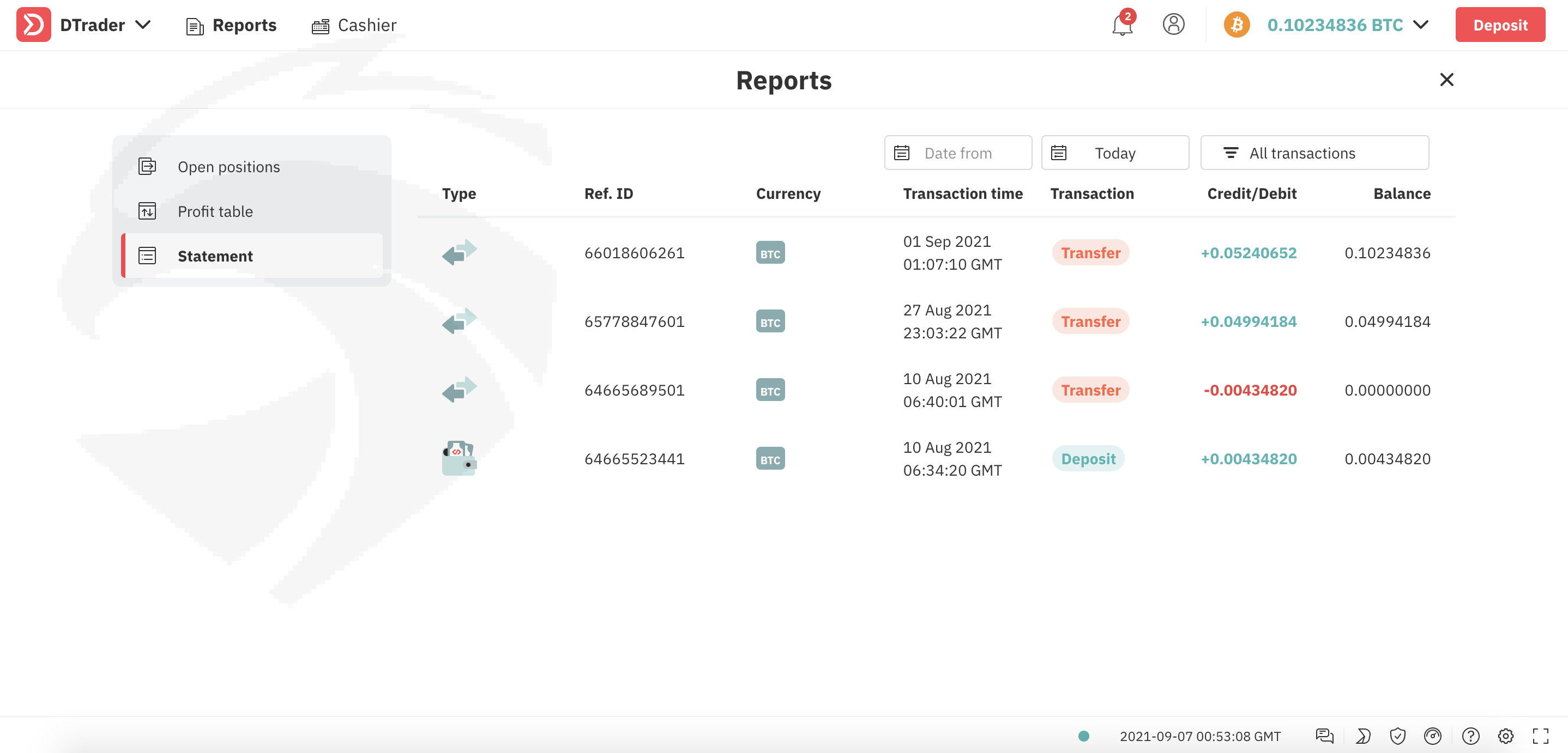Click the live chat icon in footer
Screen dimensions: 1568x753
click(x=1324, y=736)
